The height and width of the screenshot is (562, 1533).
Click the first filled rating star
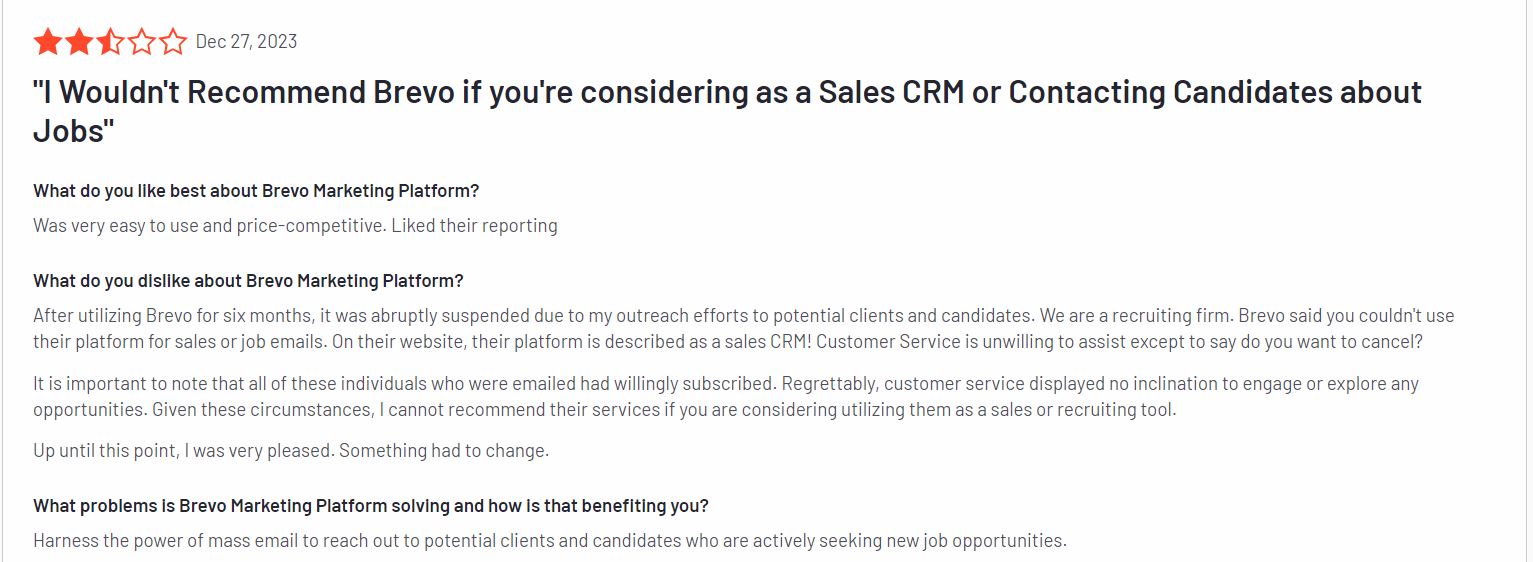click(x=47, y=42)
